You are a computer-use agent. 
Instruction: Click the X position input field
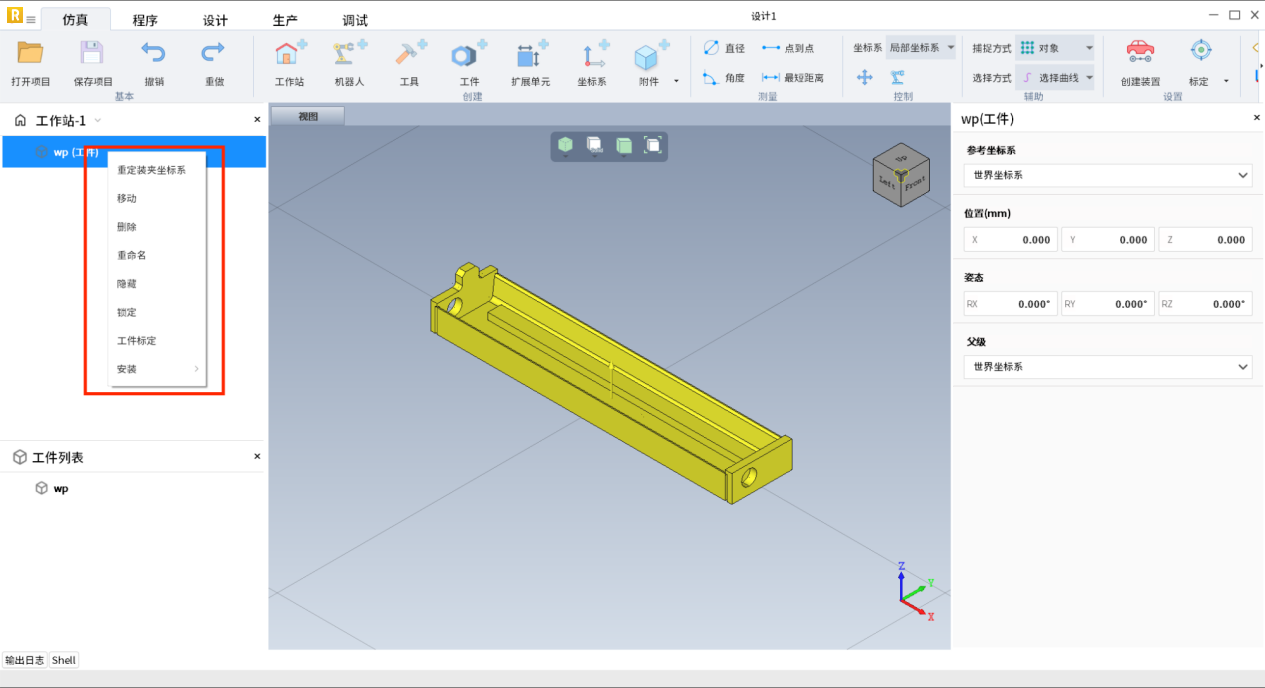point(1010,240)
